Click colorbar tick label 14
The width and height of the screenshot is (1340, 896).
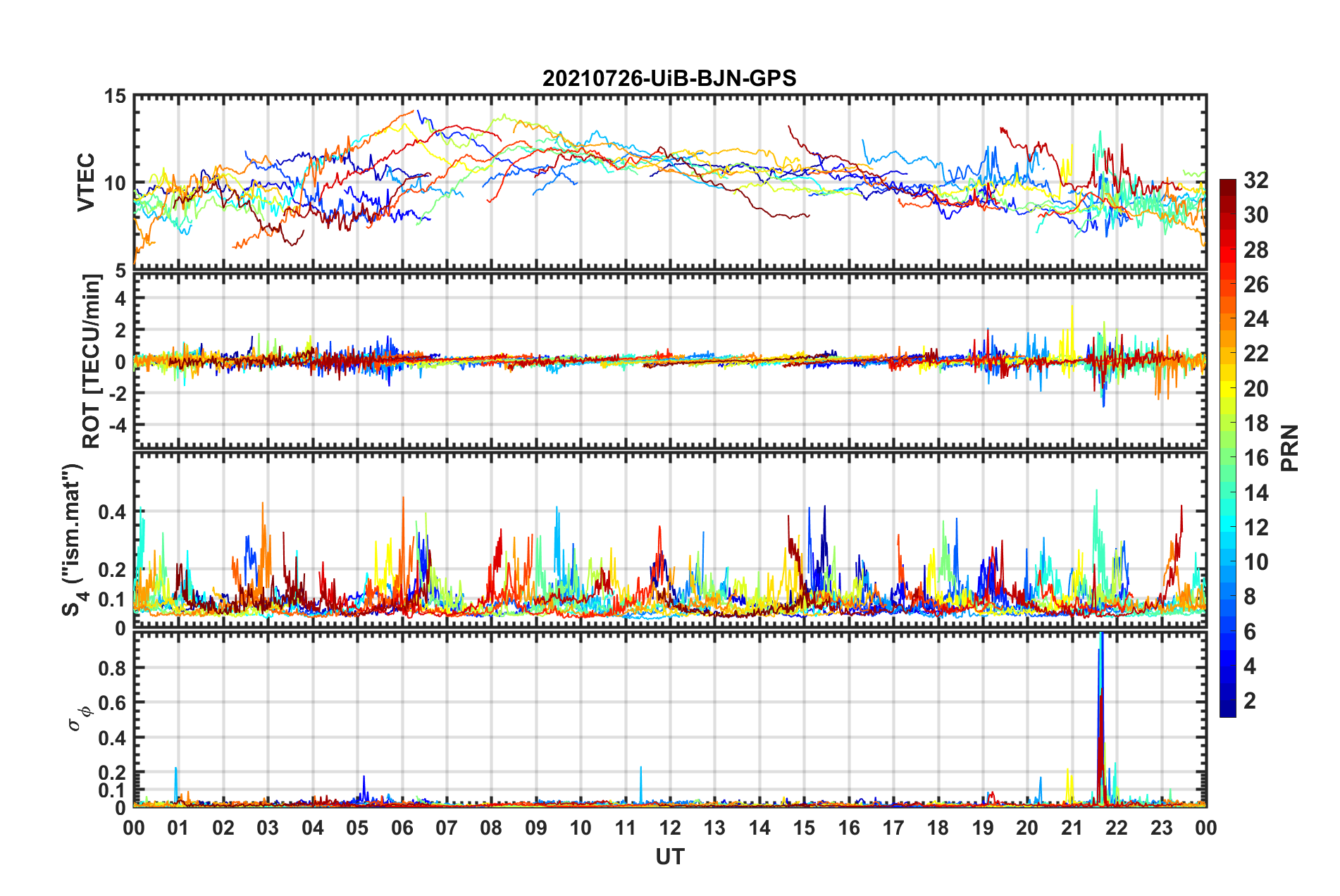[x=1255, y=492]
